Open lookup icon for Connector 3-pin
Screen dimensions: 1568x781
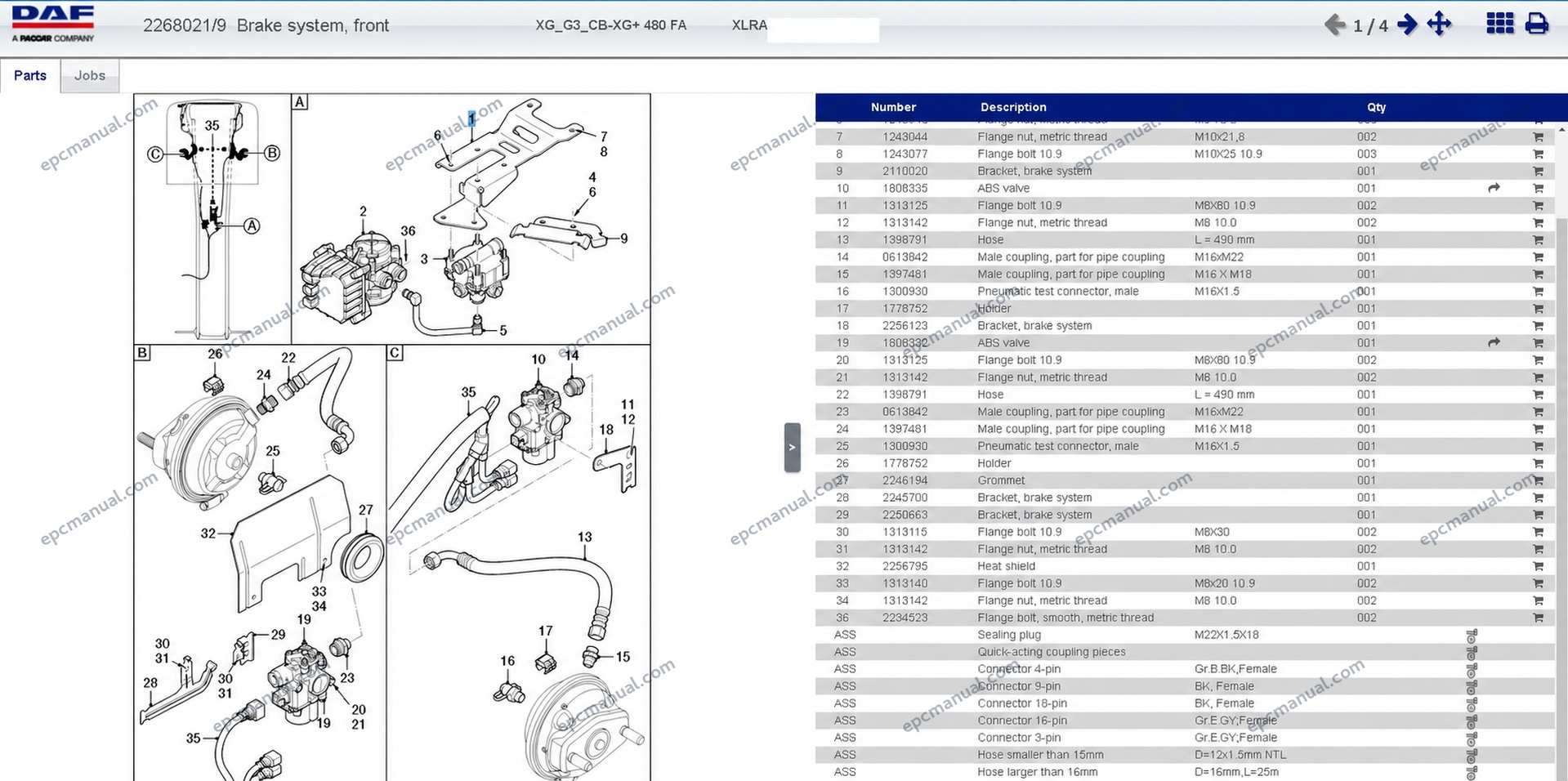pyautogui.click(x=1472, y=739)
